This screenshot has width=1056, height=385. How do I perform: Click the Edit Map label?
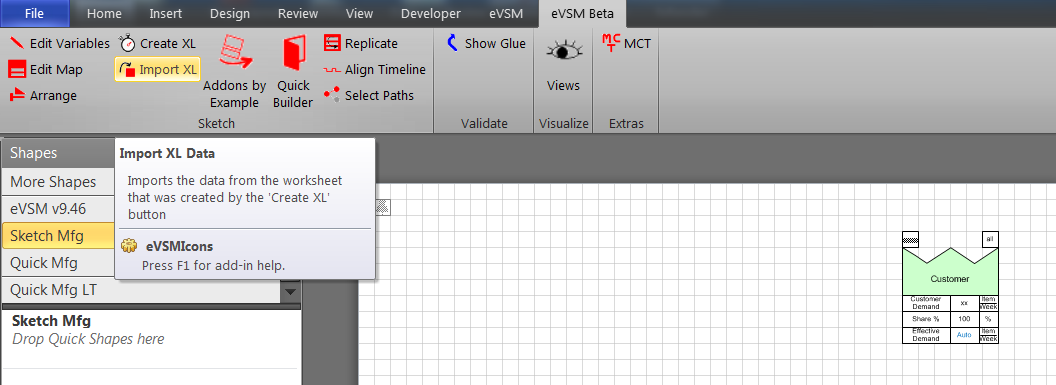(x=57, y=69)
